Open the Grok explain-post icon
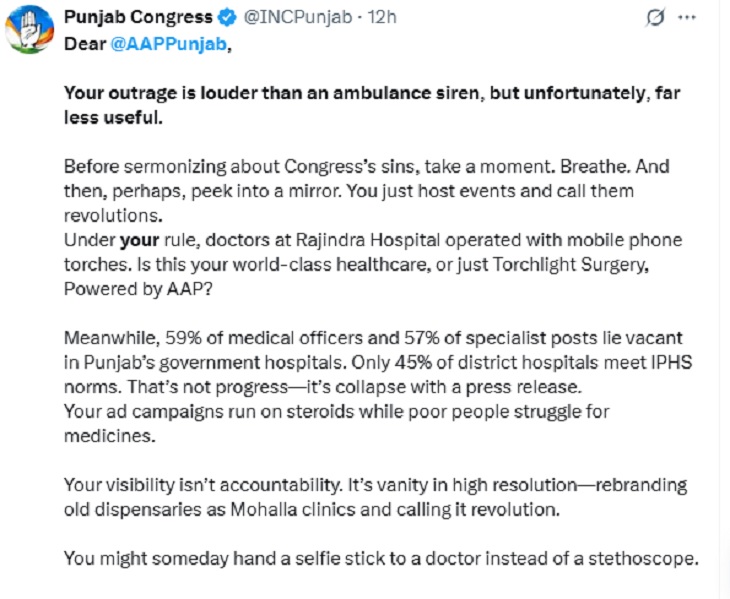This screenshot has height=599, width=730. coord(656,18)
